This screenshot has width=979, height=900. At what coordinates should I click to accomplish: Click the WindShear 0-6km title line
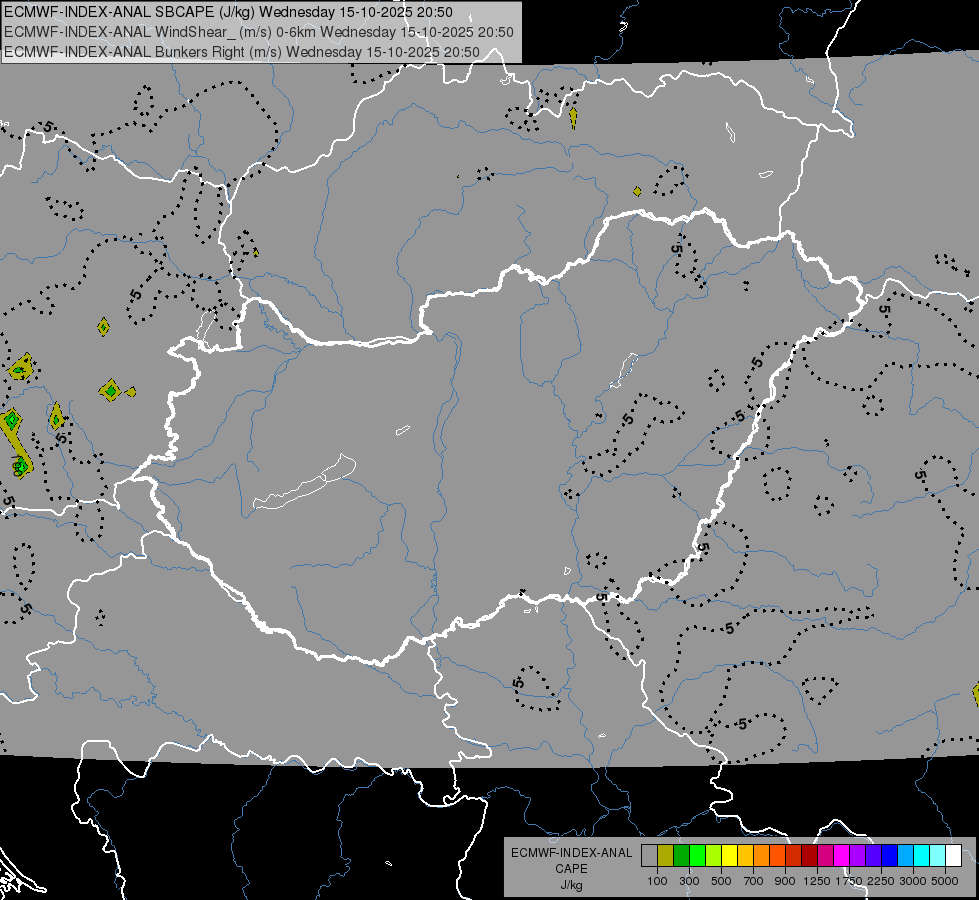pos(259,32)
